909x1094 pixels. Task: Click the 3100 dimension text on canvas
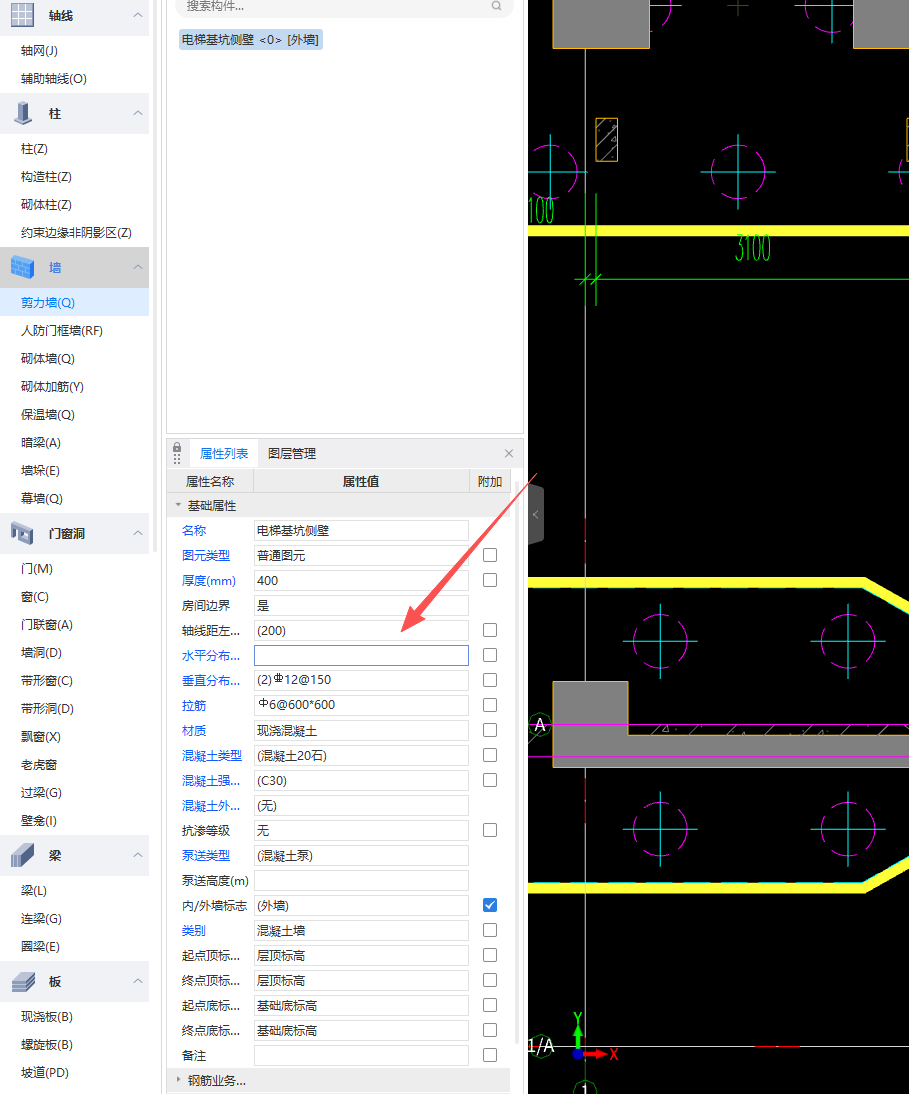coord(753,248)
